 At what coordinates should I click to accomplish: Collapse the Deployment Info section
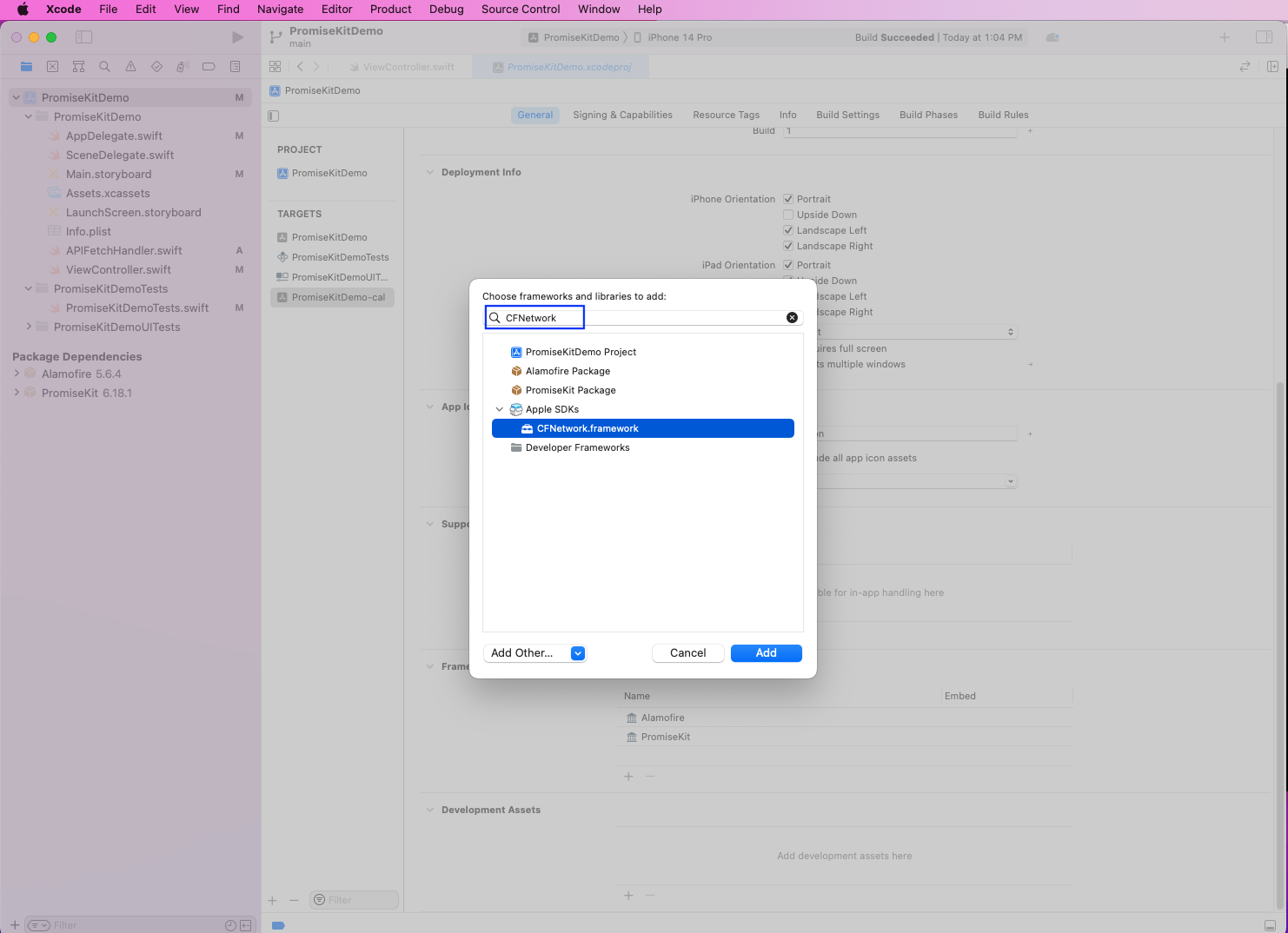click(x=429, y=172)
